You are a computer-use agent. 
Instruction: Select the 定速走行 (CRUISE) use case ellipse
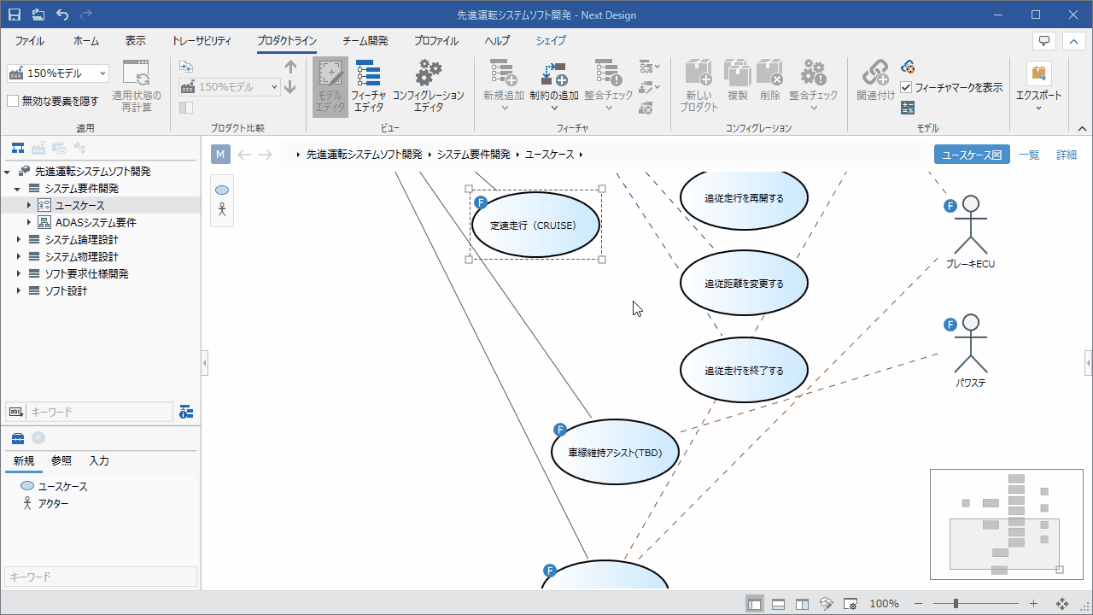point(535,225)
